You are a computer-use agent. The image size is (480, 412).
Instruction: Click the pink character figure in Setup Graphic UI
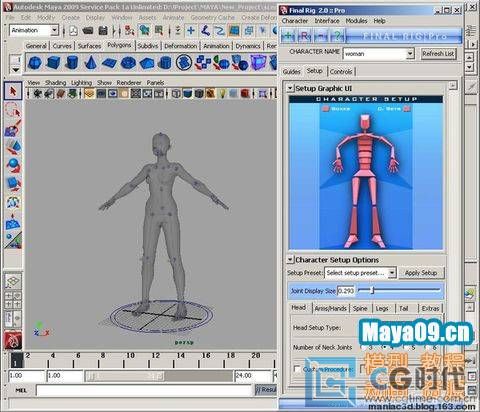pyautogui.click(x=366, y=181)
